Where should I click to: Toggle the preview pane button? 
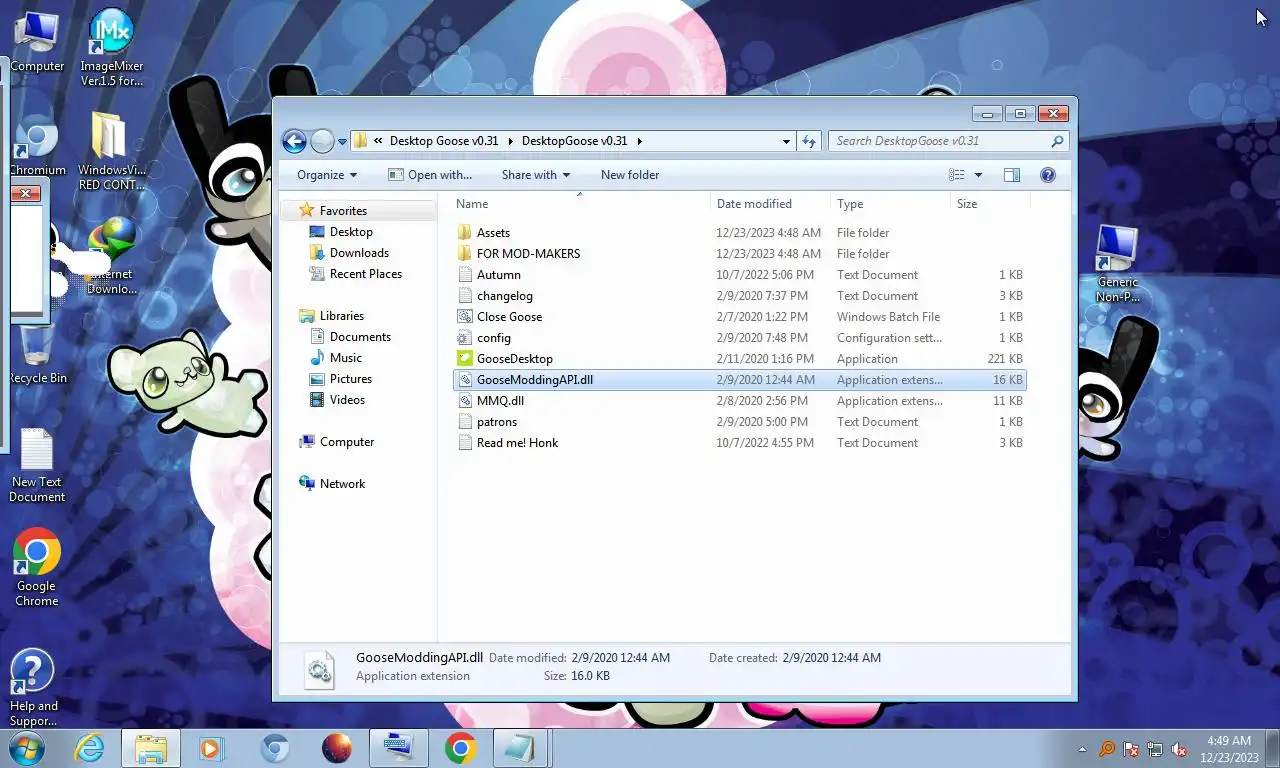(x=1012, y=175)
